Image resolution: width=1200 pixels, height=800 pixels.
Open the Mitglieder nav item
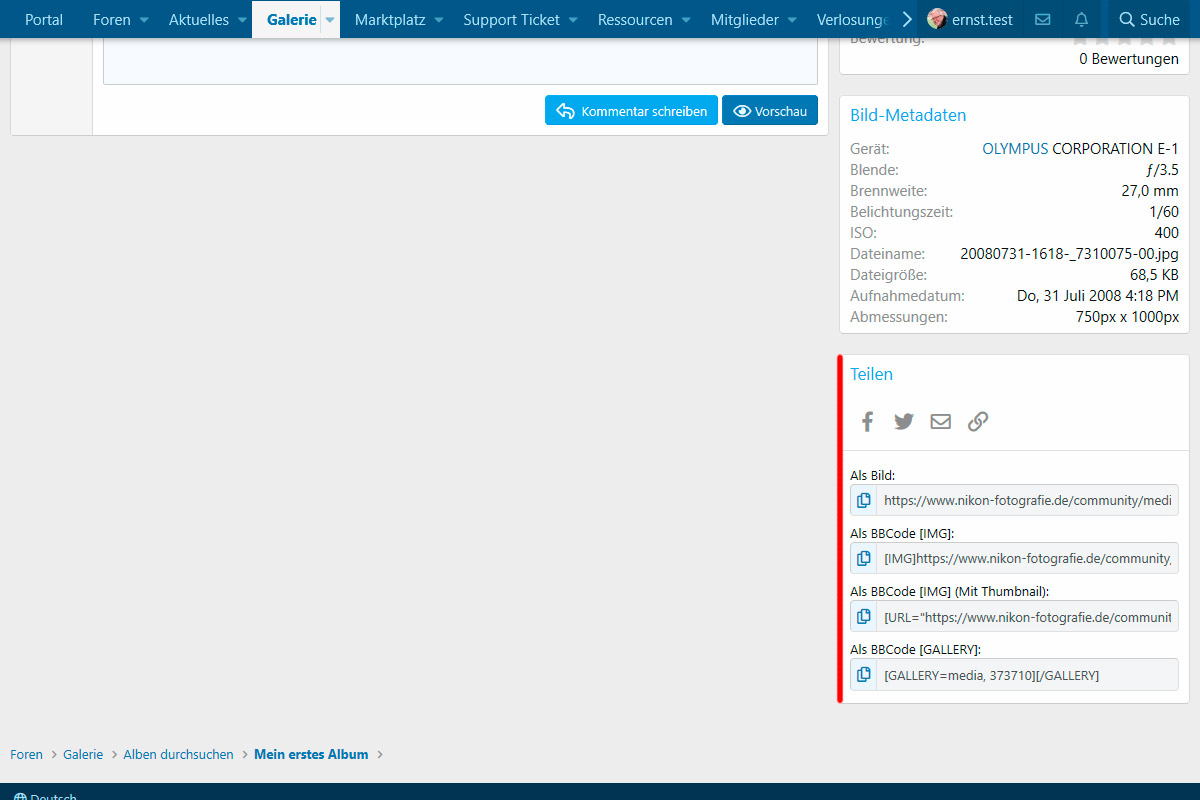(745, 19)
